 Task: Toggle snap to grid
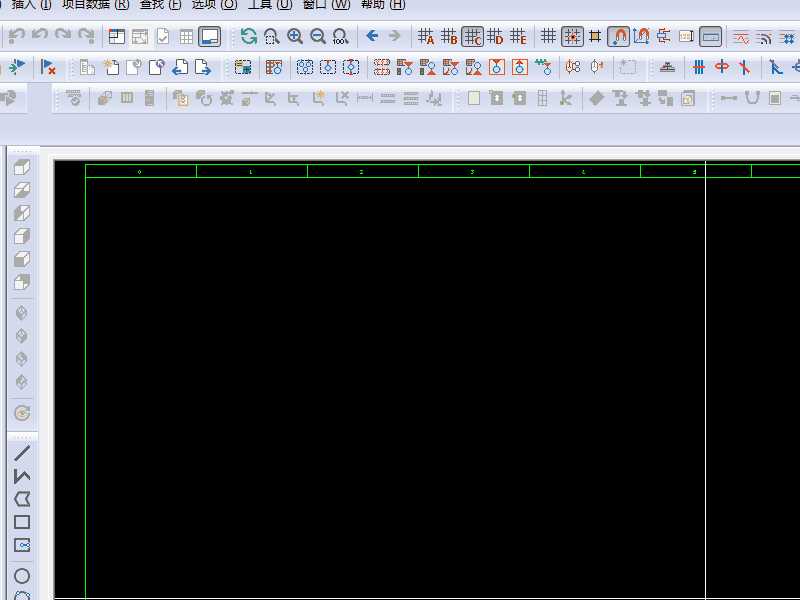pos(572,37)
